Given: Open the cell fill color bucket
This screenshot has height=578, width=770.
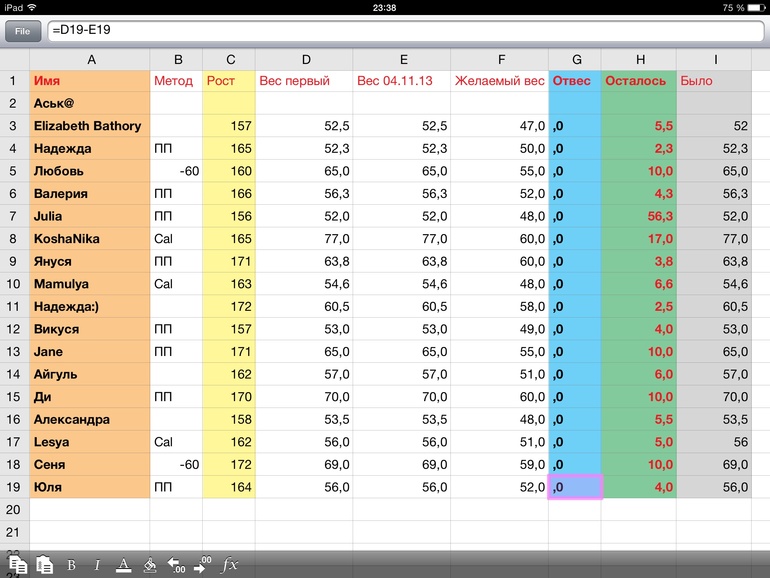Looking at the screenshot, I should 150,565.
